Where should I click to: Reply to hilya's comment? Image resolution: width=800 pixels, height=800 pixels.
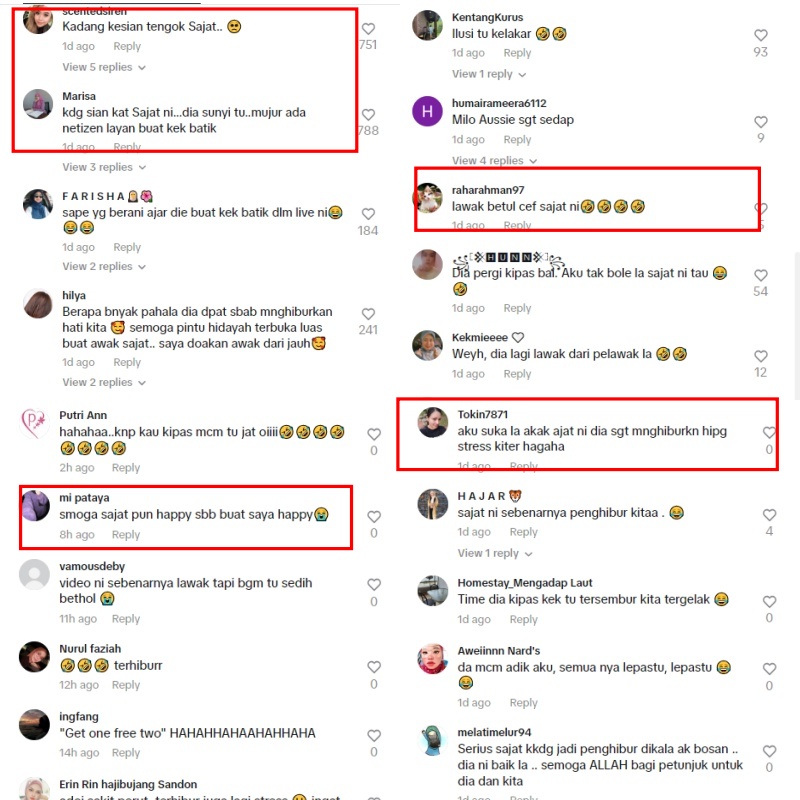click(127, 362)
